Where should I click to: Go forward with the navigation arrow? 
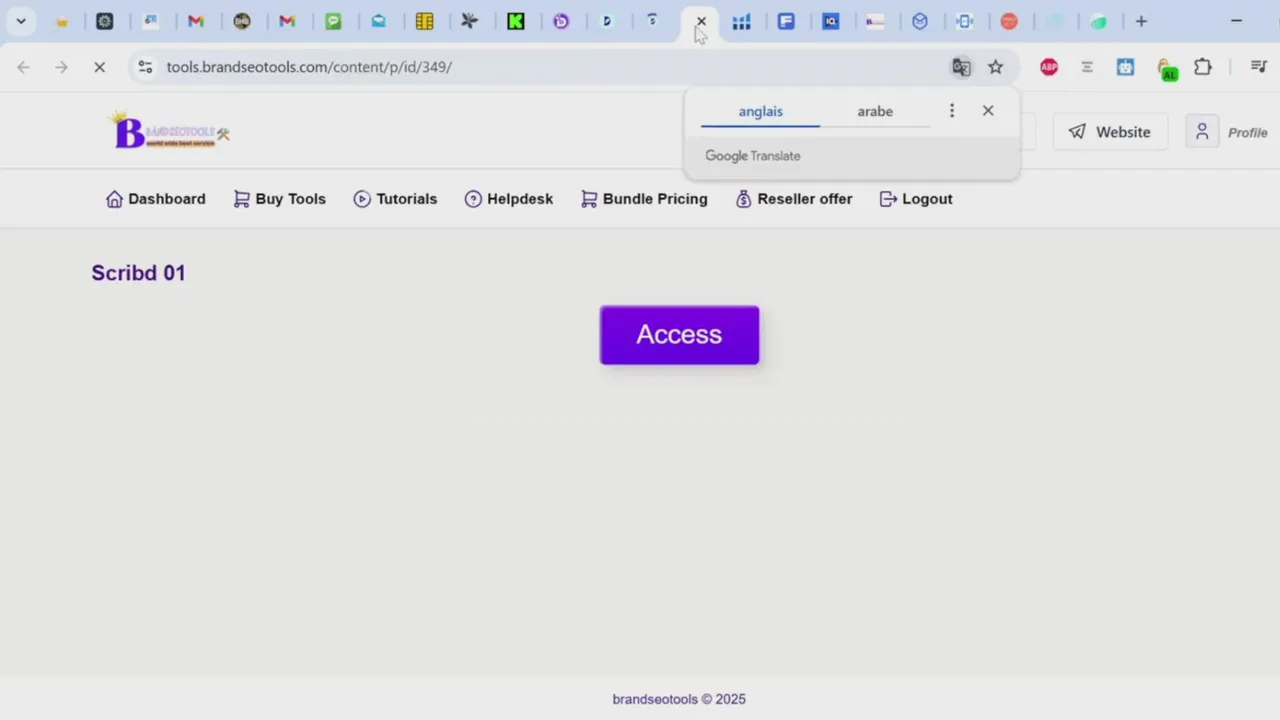pos(61,67)
